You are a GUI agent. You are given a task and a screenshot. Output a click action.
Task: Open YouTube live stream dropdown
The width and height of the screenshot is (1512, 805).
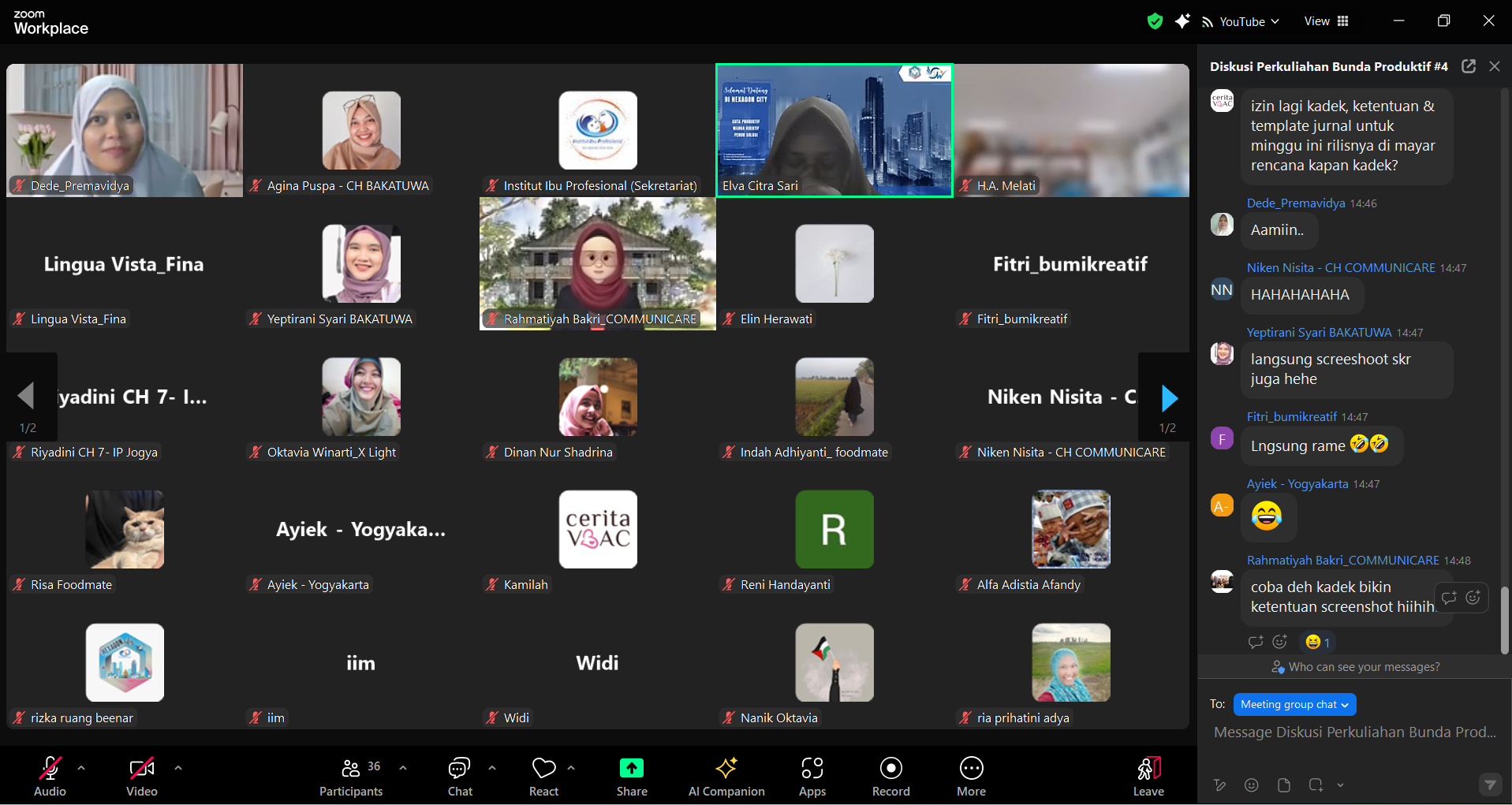[1241, 22]
